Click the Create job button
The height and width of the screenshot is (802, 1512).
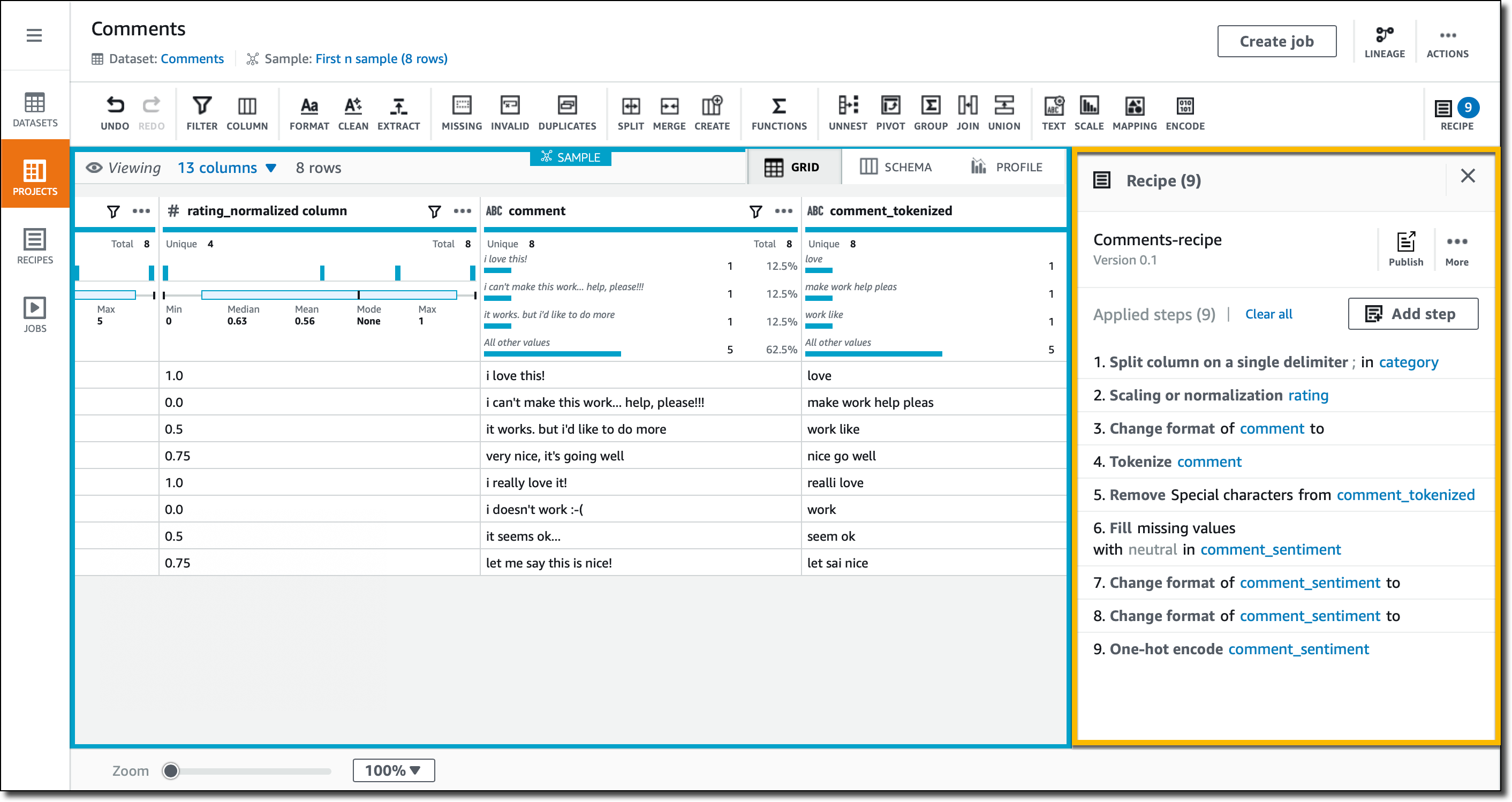pyautogui.click(x=1276, y=41)
